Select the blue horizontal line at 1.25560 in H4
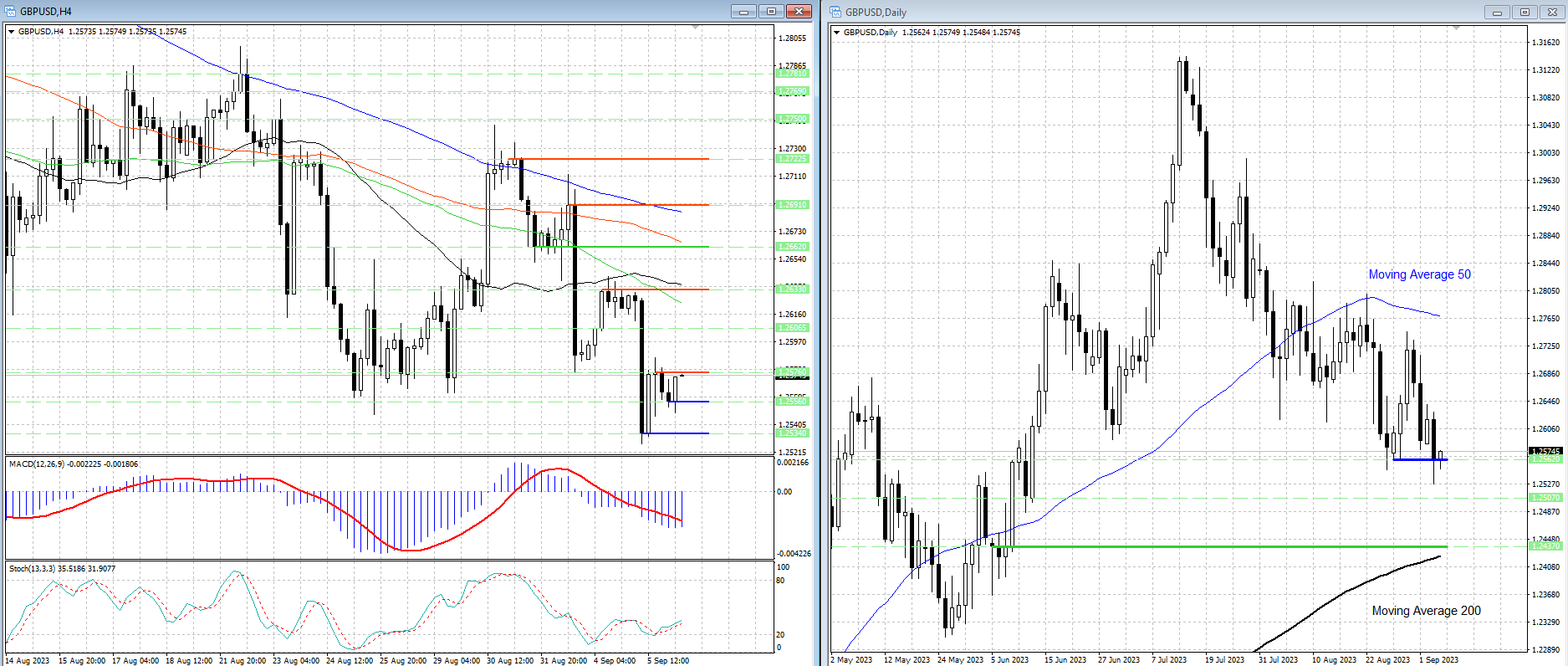This screenshot has height=666, width=1568. [x=687, y=402]
